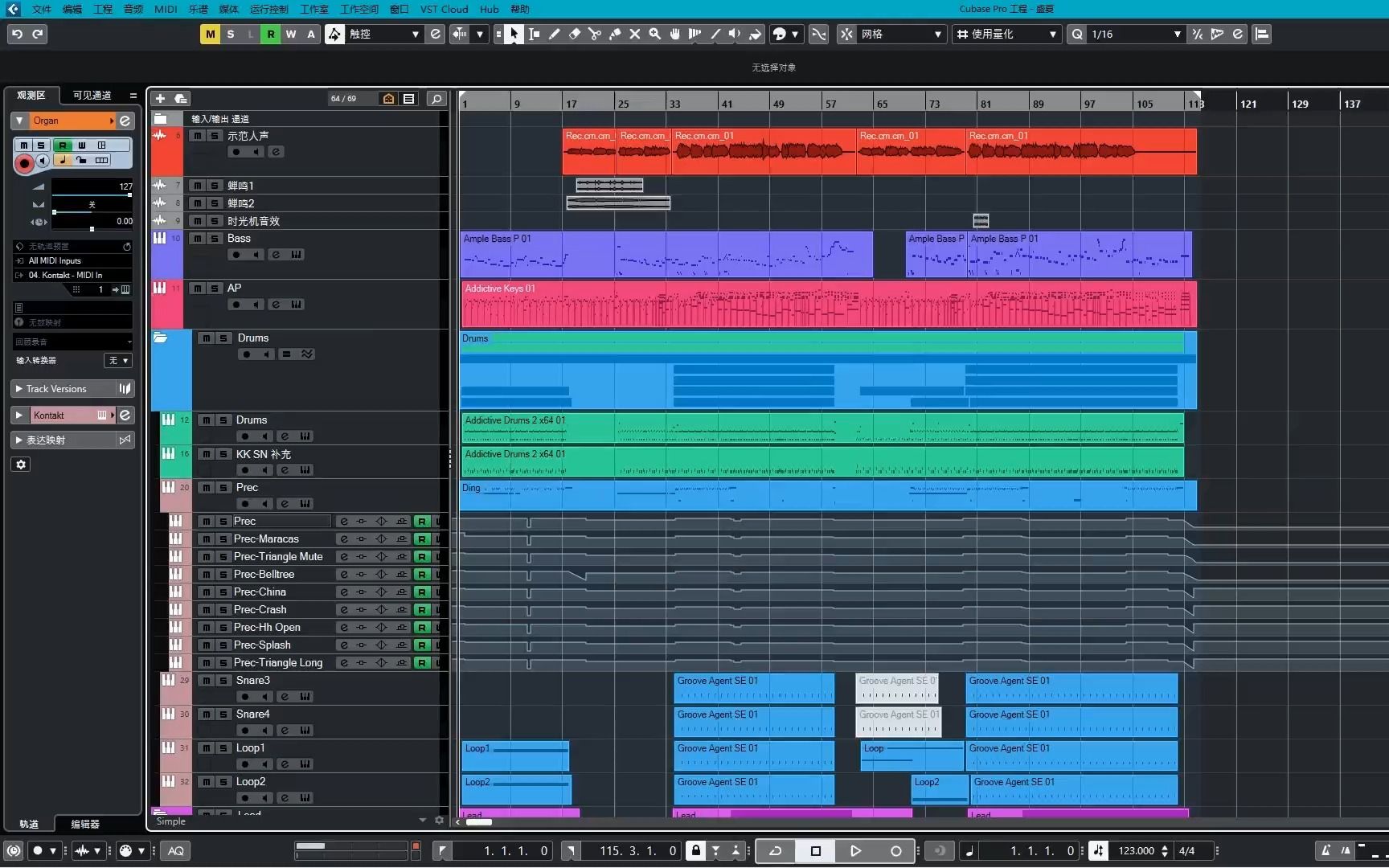
Task: Open the 编辑 menu
Action: 72,9
